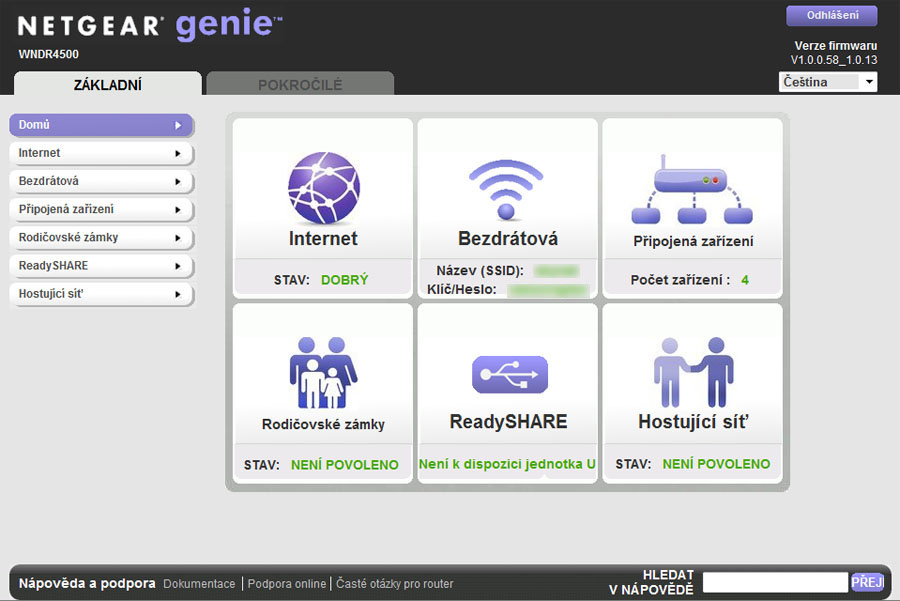Open Rodičovské zámky sidebar item
This screenshot has width=900, height=601.
coord(101,238)
